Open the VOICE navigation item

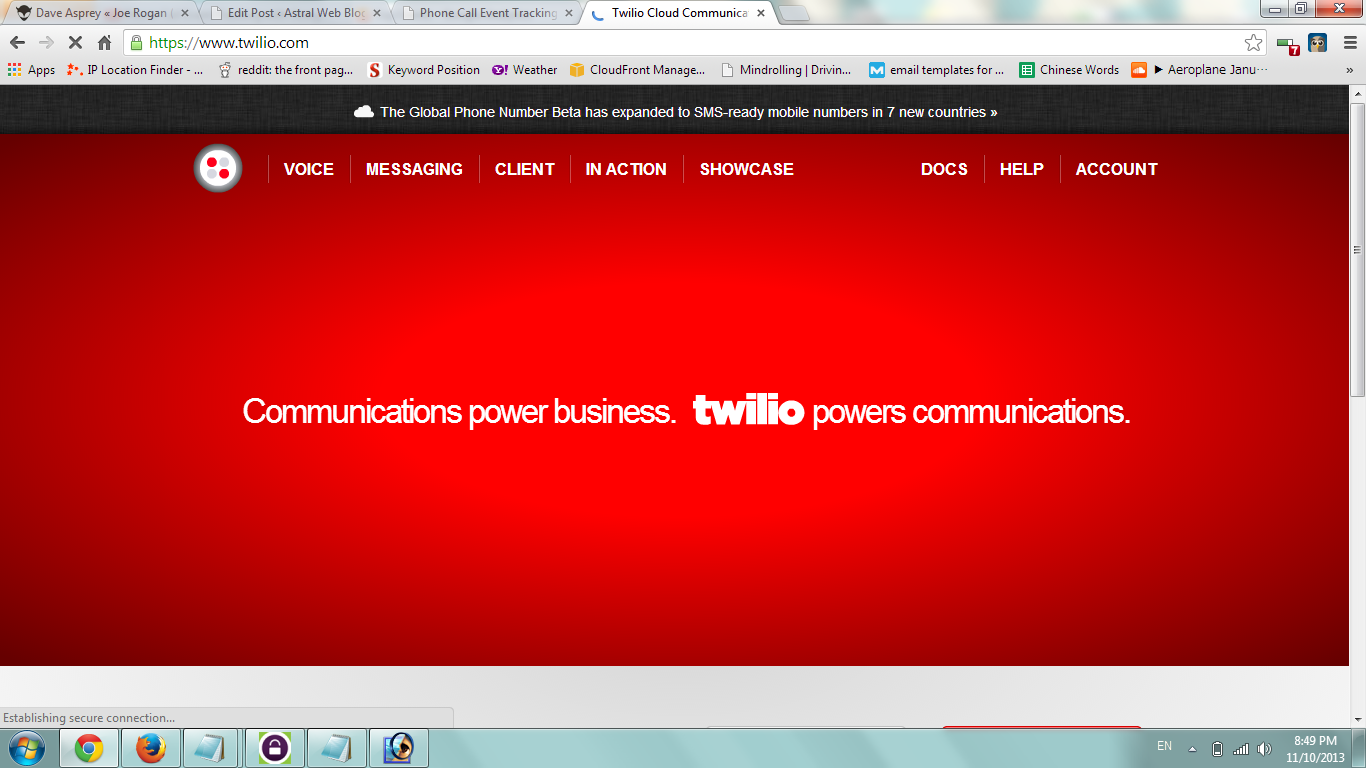click(309, 169)
